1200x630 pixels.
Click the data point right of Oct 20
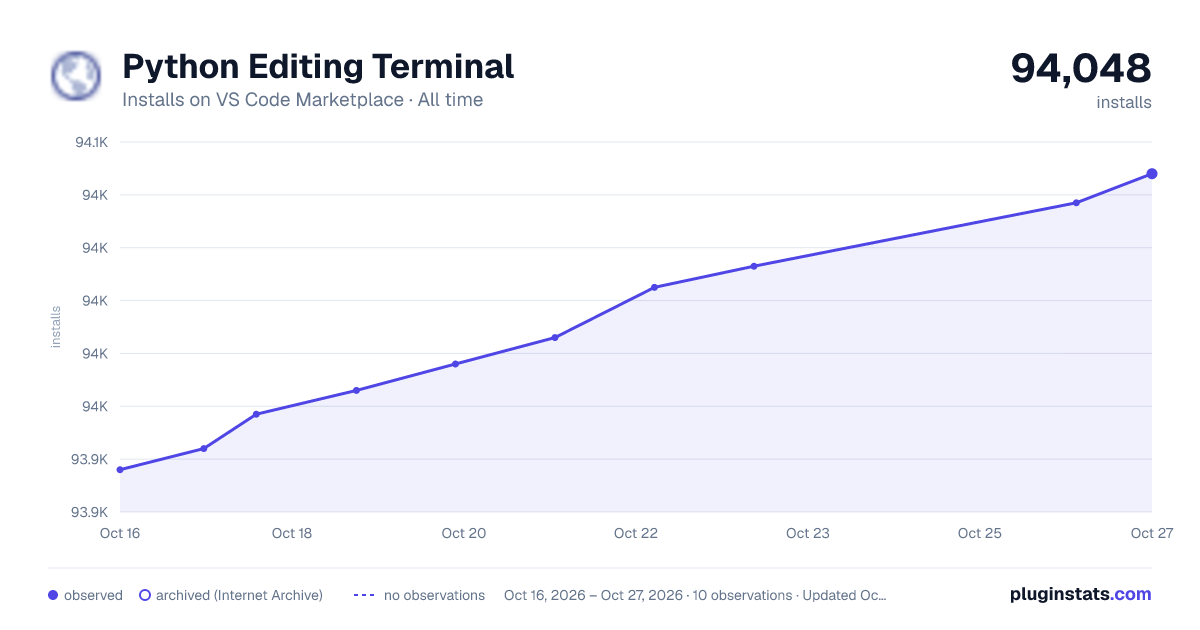tap(555, 337)
